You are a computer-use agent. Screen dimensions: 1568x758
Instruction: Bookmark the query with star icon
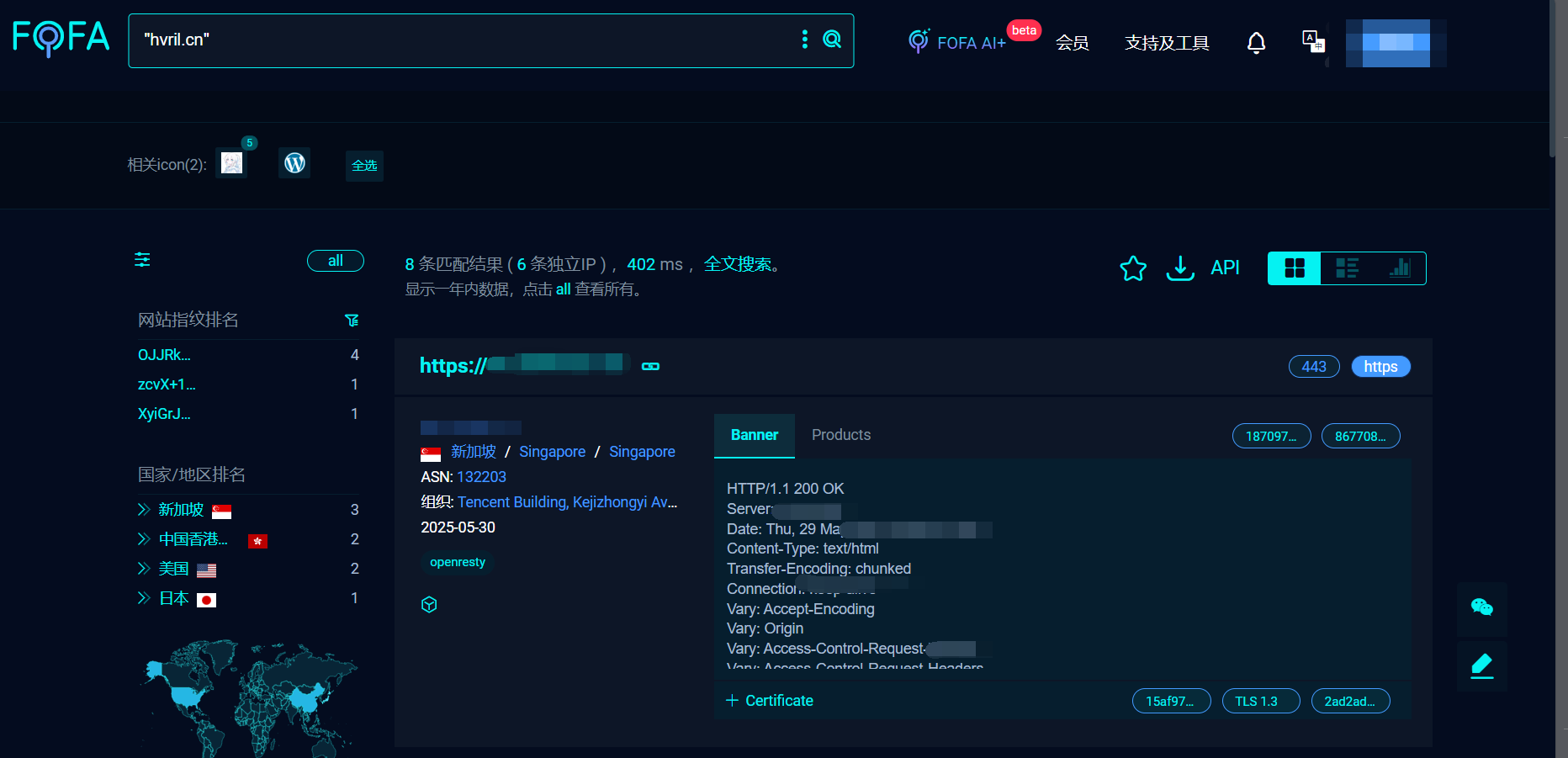point(1133,268)
